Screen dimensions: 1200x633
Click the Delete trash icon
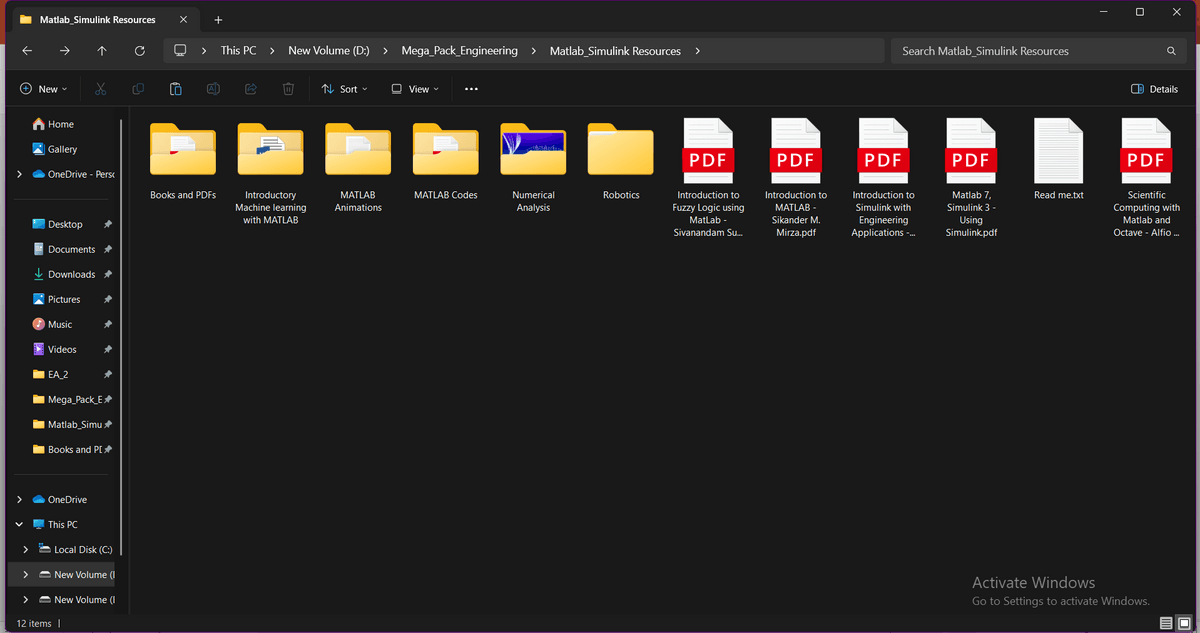tap(288, 89)
